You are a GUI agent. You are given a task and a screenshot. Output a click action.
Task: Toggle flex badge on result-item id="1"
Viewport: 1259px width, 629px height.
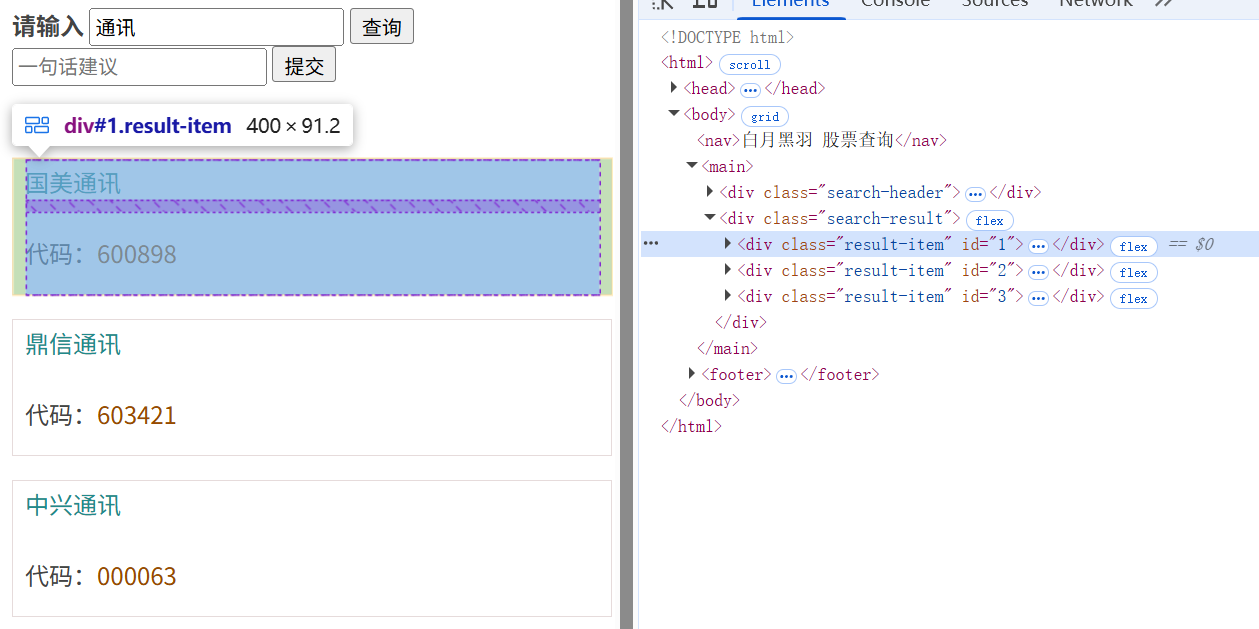tap(1134, 246)
